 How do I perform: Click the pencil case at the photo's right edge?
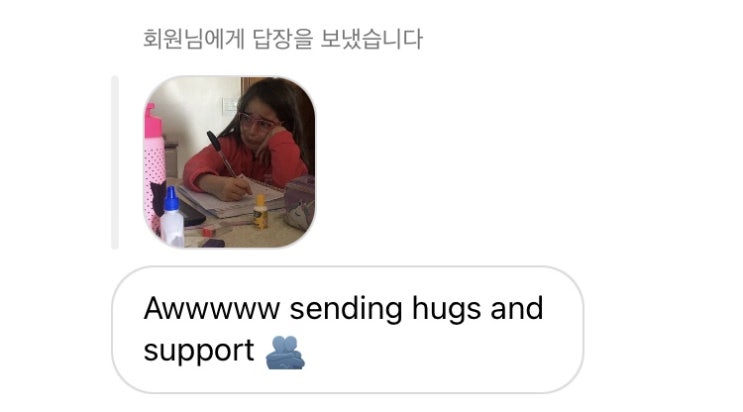tap(299, 203)
